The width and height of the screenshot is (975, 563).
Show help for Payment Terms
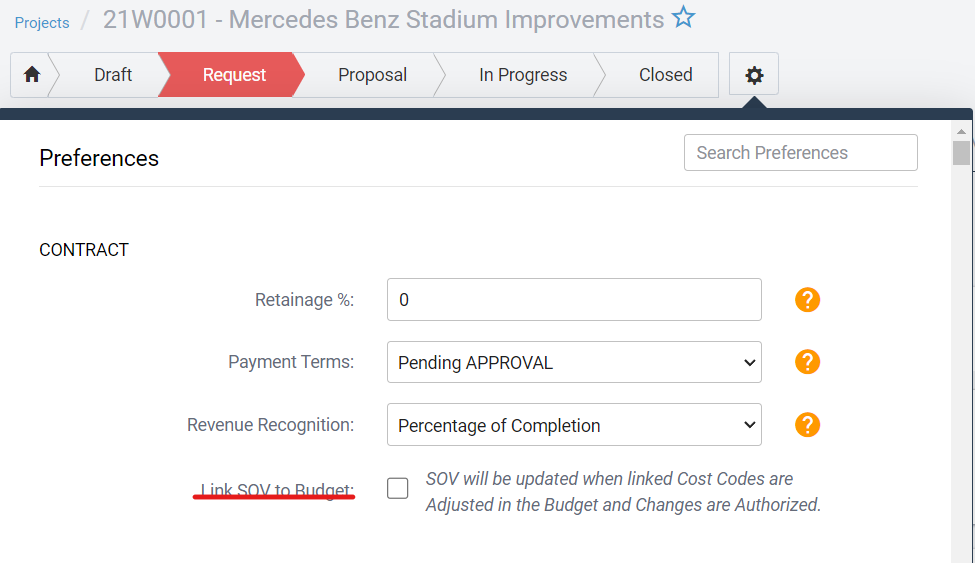point(807,362)
